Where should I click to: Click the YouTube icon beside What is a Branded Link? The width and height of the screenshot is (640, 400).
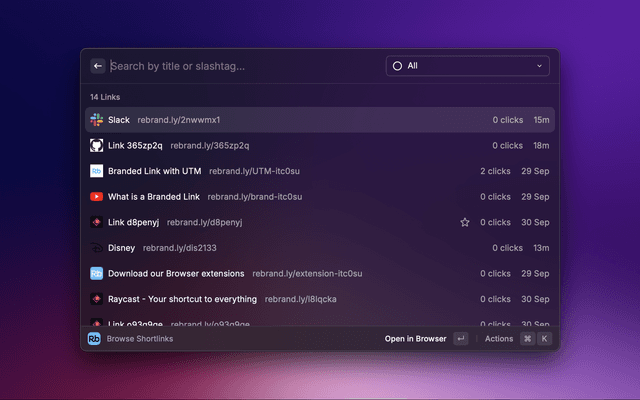pos(97,196)
